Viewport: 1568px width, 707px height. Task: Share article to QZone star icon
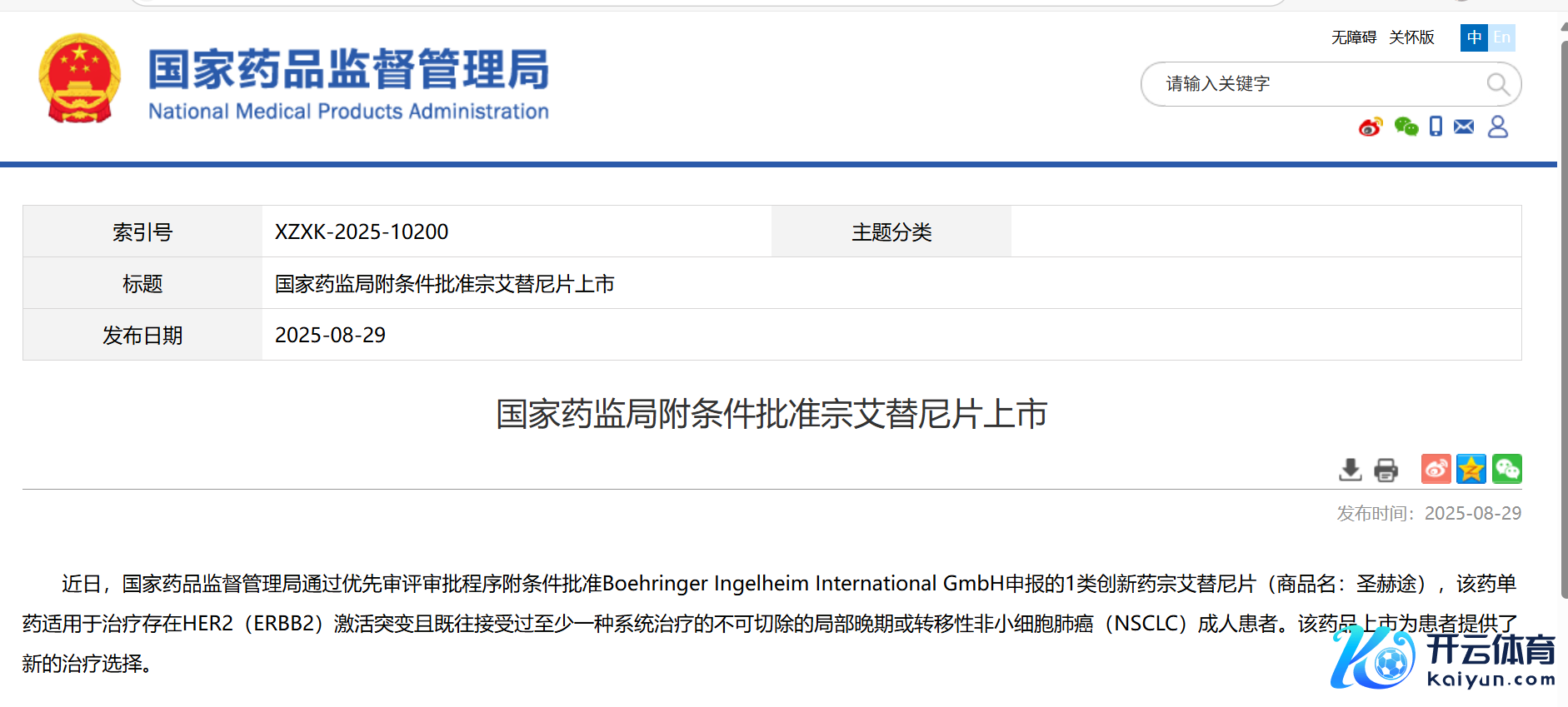[1471, 469]
